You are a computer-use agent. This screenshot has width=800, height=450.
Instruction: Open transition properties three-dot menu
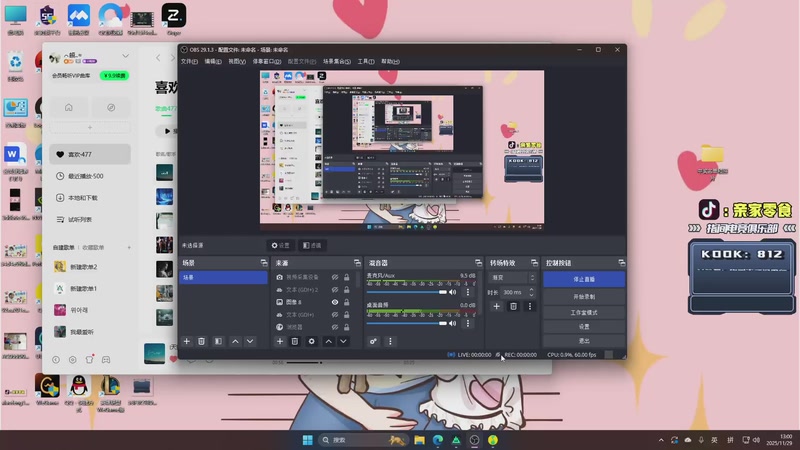tap(530, 306)
